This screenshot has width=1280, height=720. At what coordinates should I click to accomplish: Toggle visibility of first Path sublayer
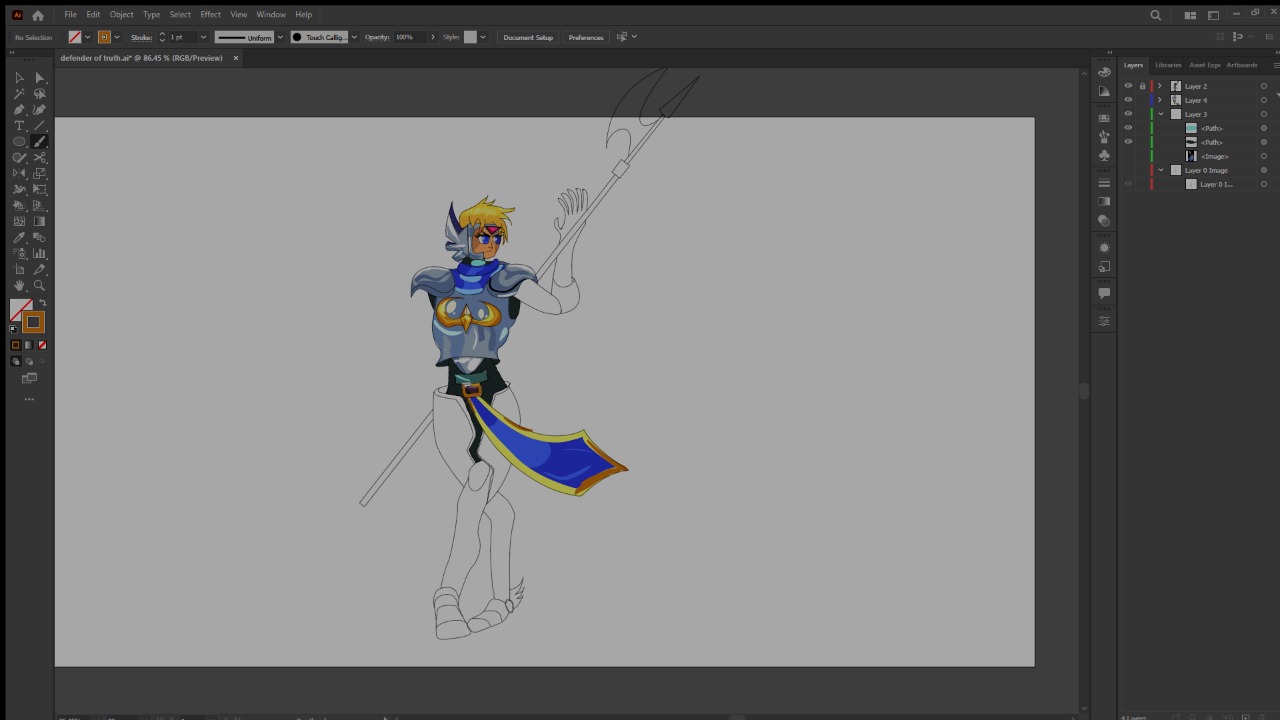point(1128,128)
